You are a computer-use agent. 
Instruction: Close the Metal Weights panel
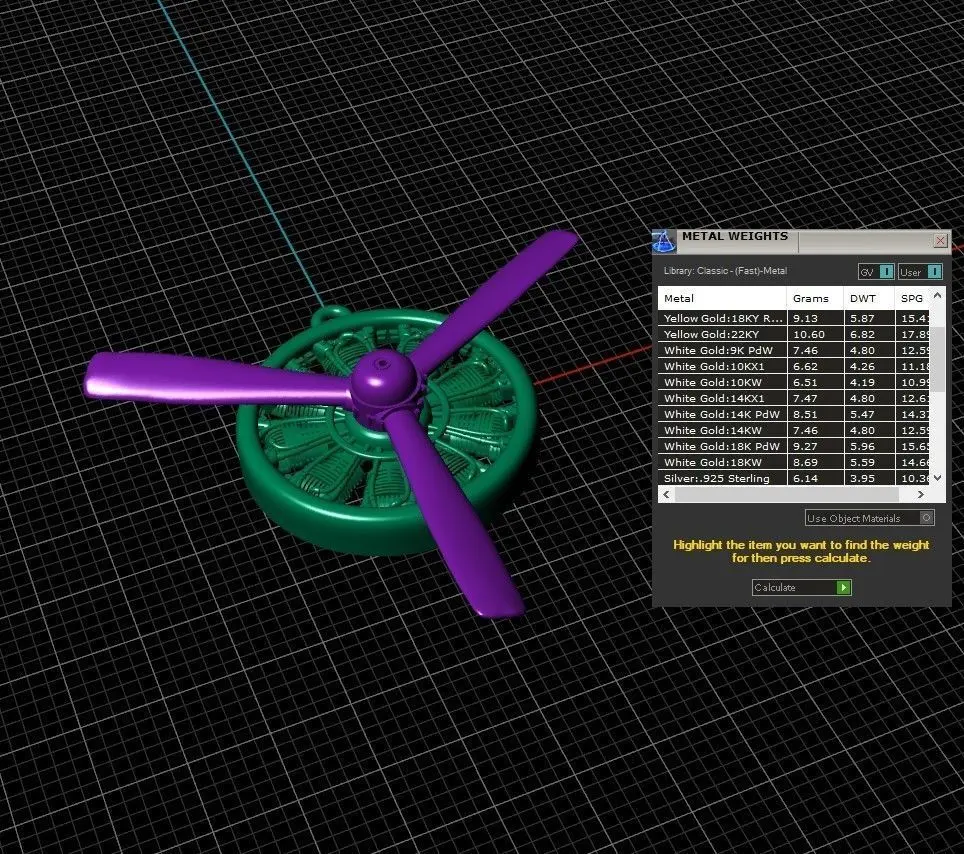(940, 240)
